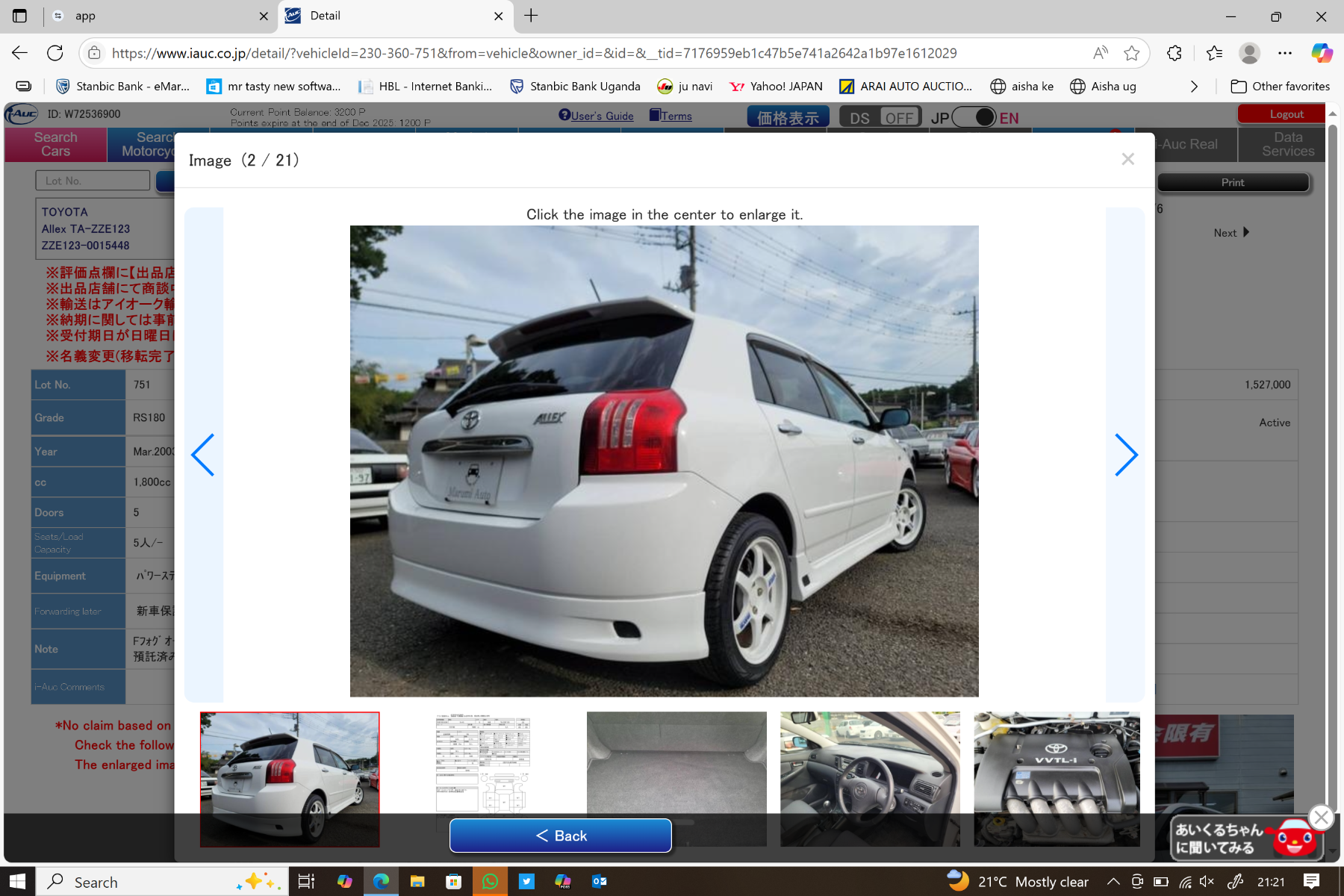Screen dimensions: 1344x896
Task: Add this page to favorites star
Action: (x=1131, y=53)
